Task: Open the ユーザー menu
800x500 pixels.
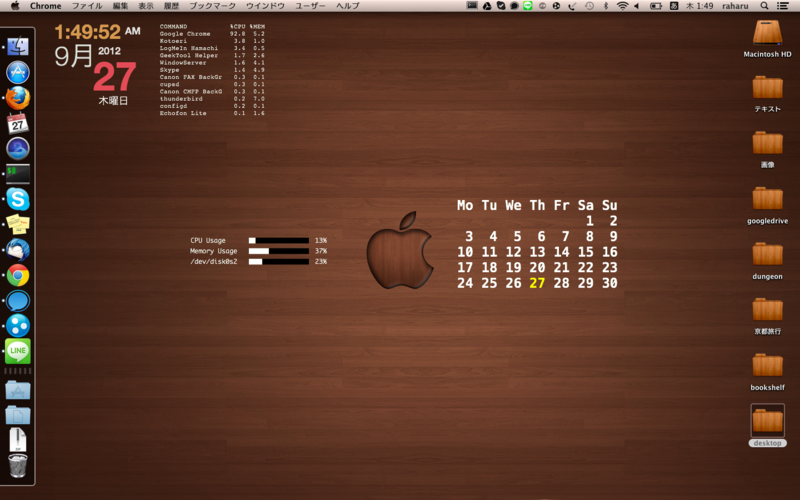Action: 310,6
